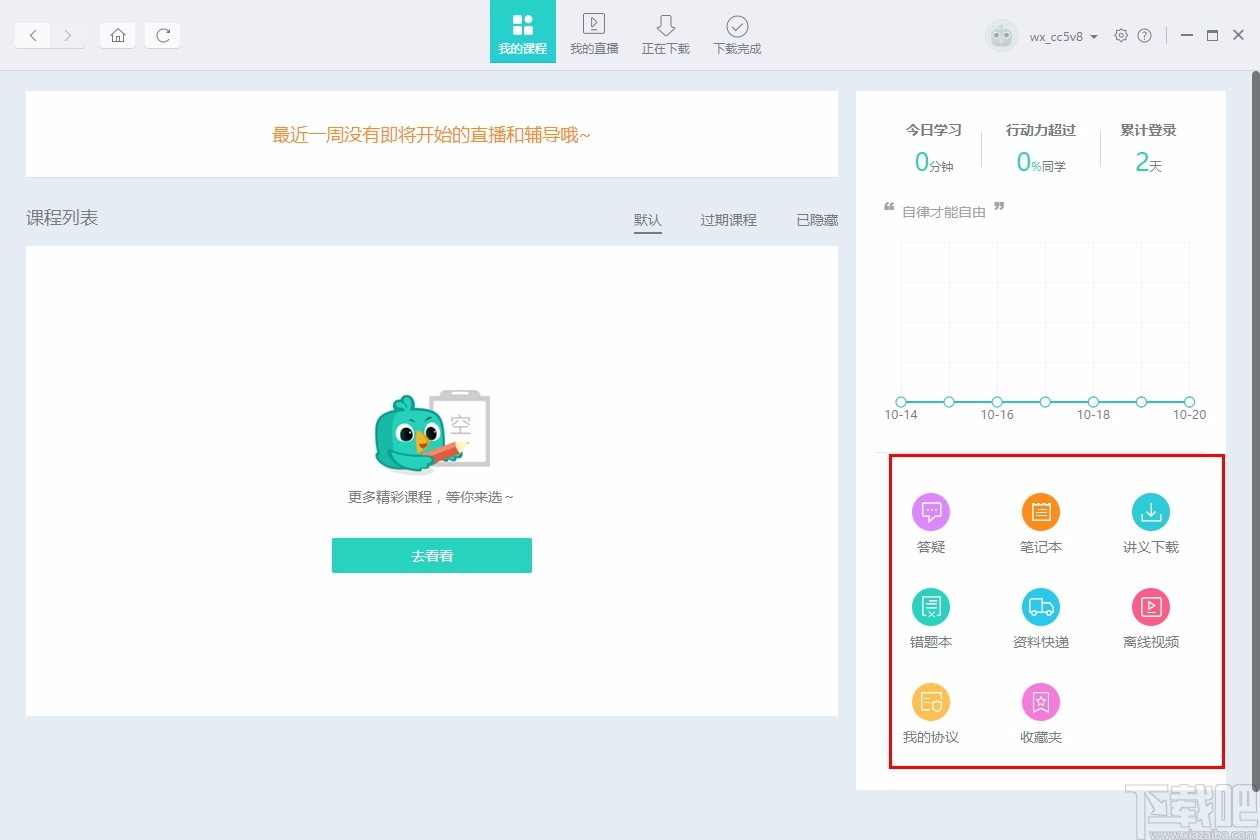View 我的协议 my agreements
The width and height of the screenshot is (1260, 840).
click(930, 710)
